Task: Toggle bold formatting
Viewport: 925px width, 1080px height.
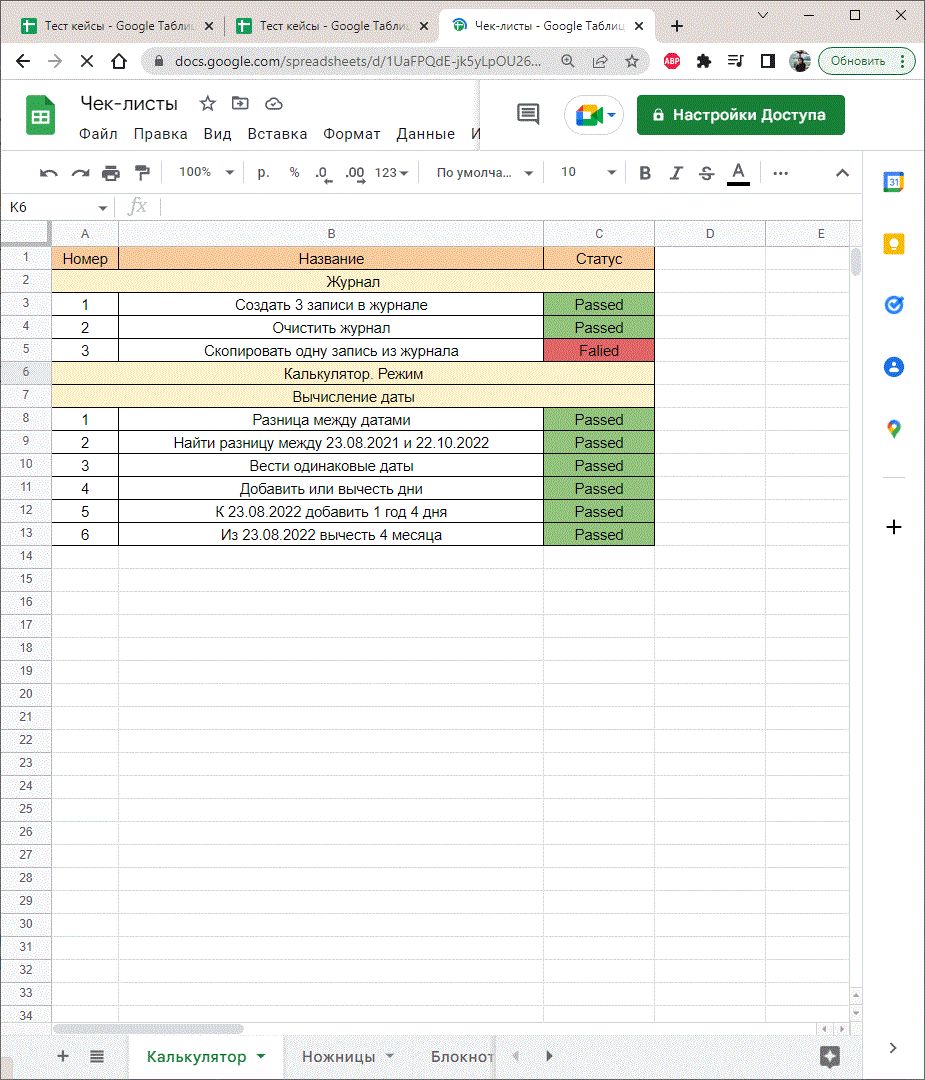Action: (645, 173)
